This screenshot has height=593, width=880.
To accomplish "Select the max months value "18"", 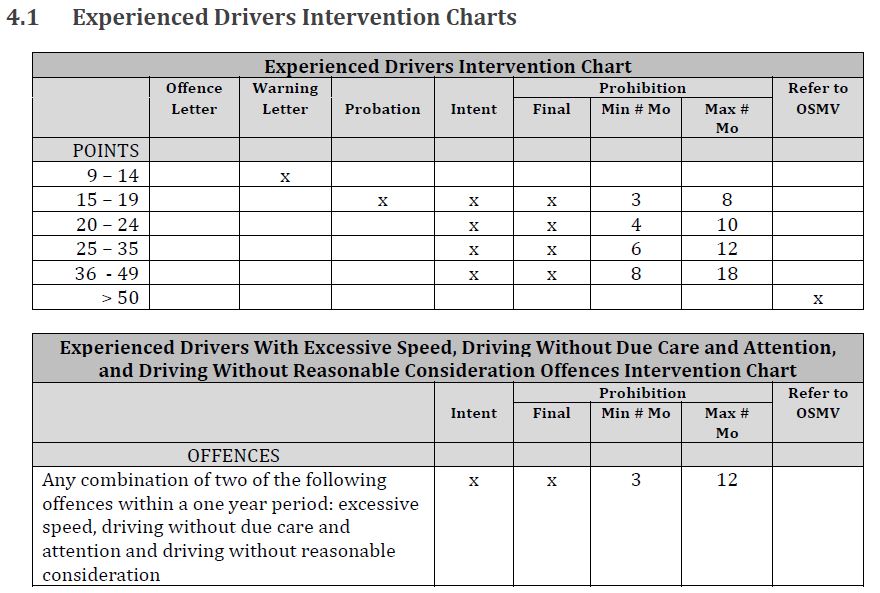I will [727, 274].
